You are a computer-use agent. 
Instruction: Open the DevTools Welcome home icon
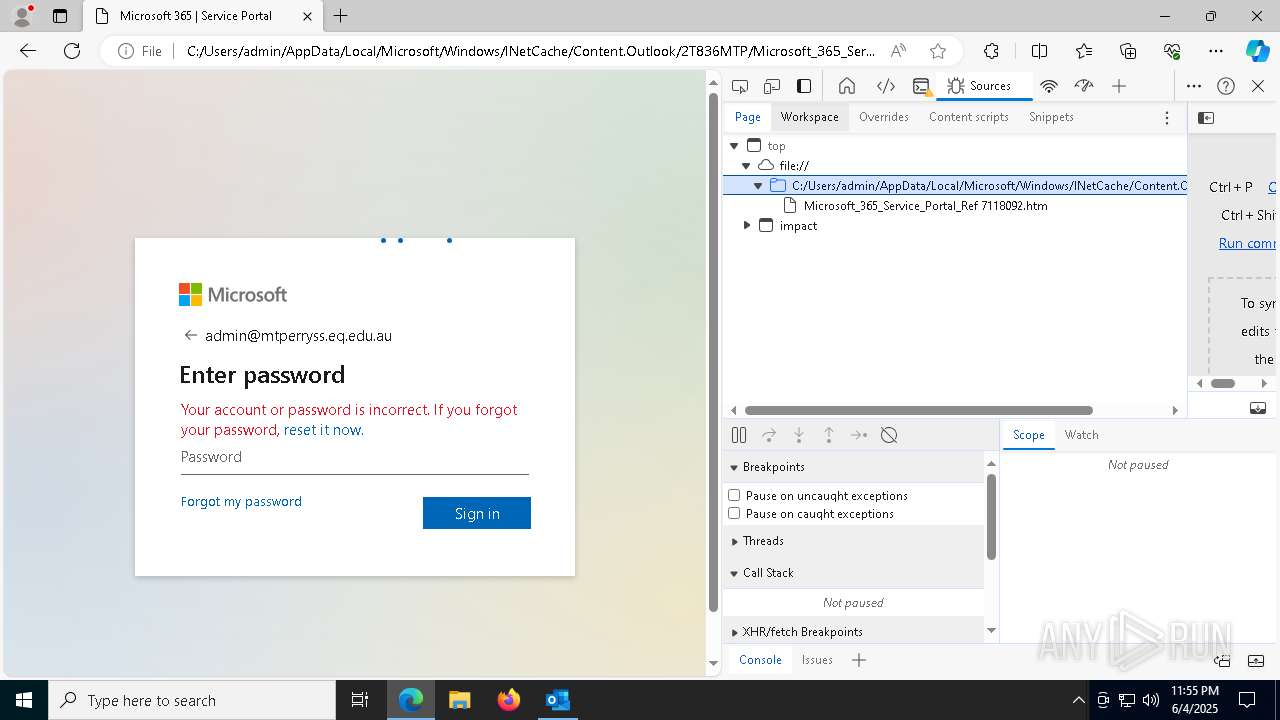coord(847,86)
